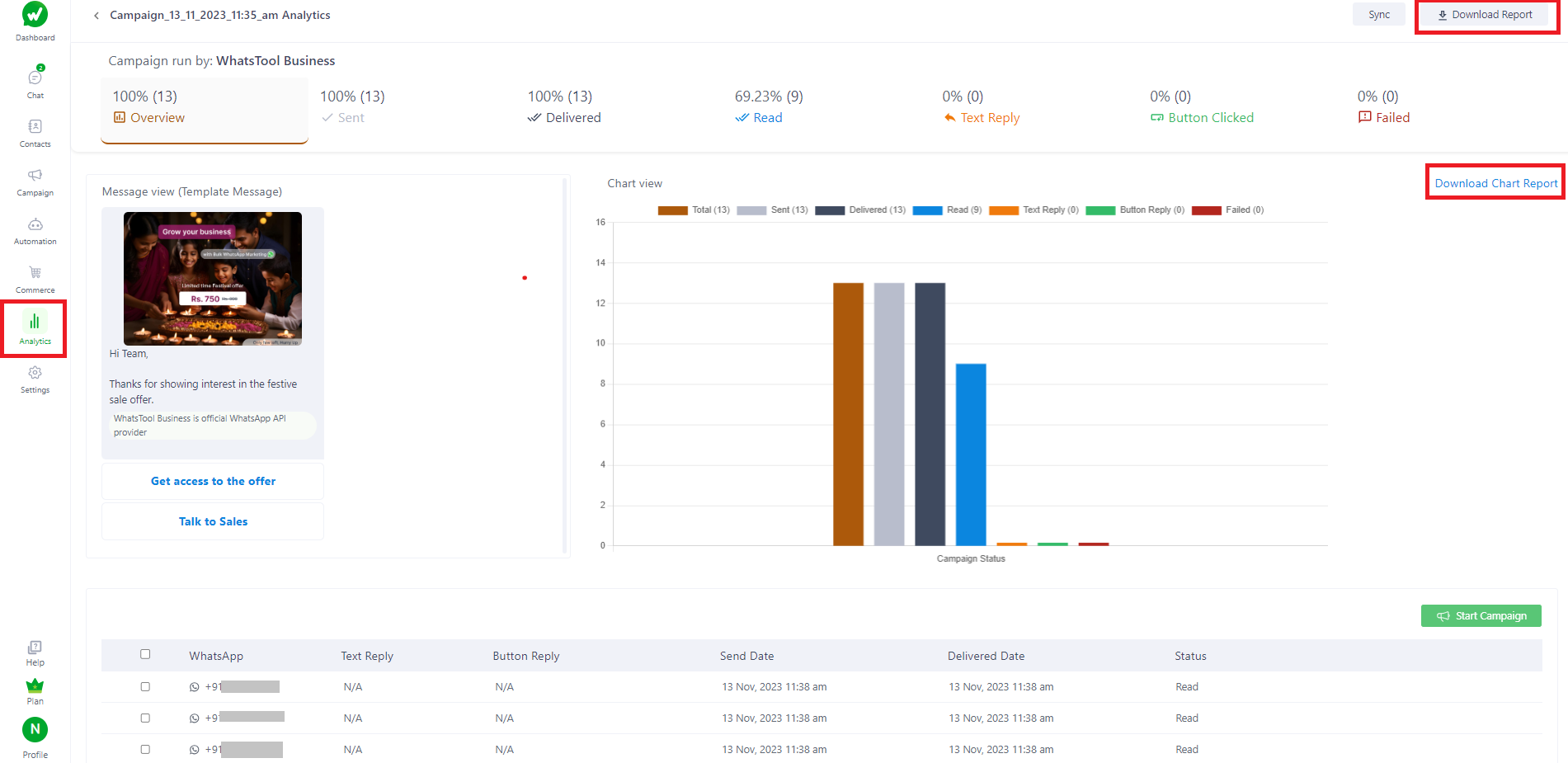Image resolution: width=1568 pixels, height=763 pixels.
Task: Click the Sync button
Action: (1379, 15)
